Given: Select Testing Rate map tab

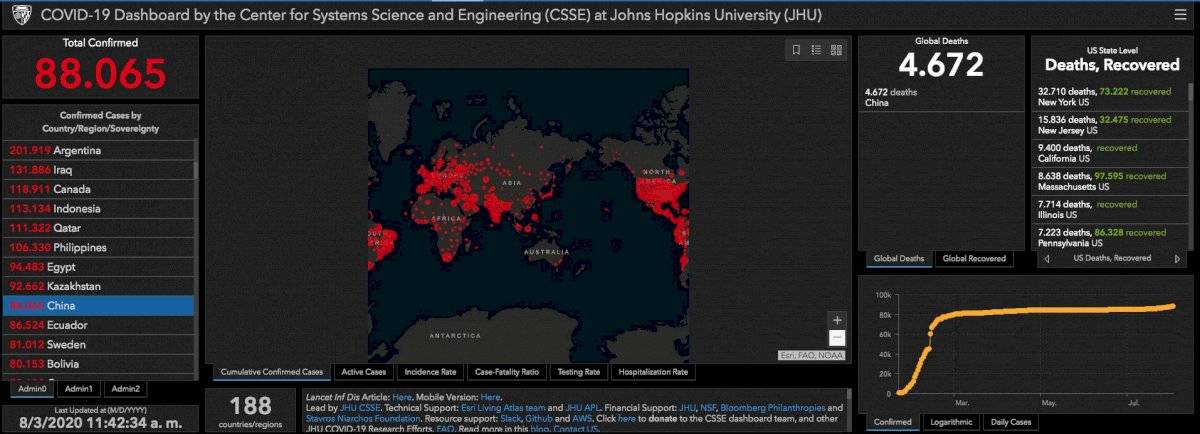Looking at the screenshot, I should (579, 372).
